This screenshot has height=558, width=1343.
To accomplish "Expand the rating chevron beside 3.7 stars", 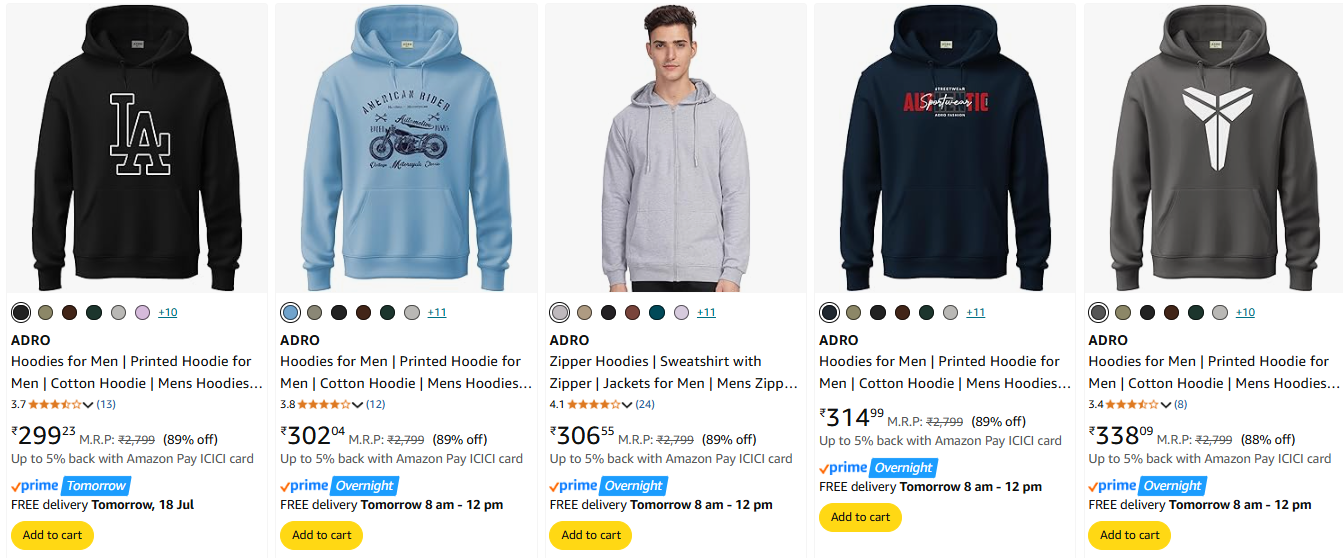I will (89, 405).
